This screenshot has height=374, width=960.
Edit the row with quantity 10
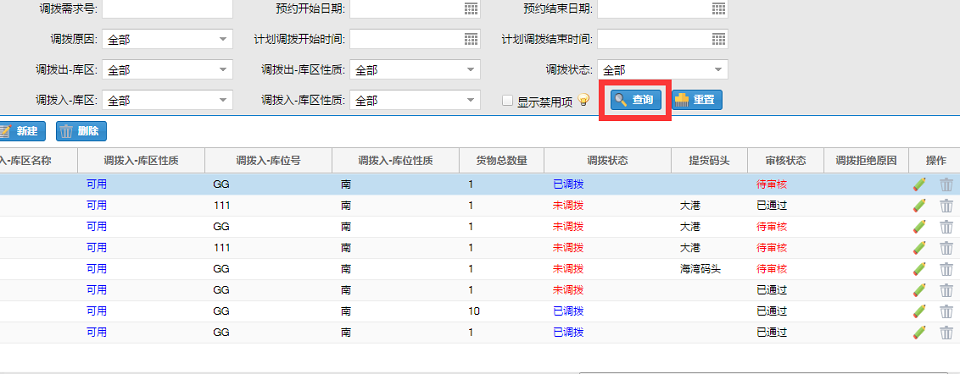pyautogui.click(x=919, y=312)
